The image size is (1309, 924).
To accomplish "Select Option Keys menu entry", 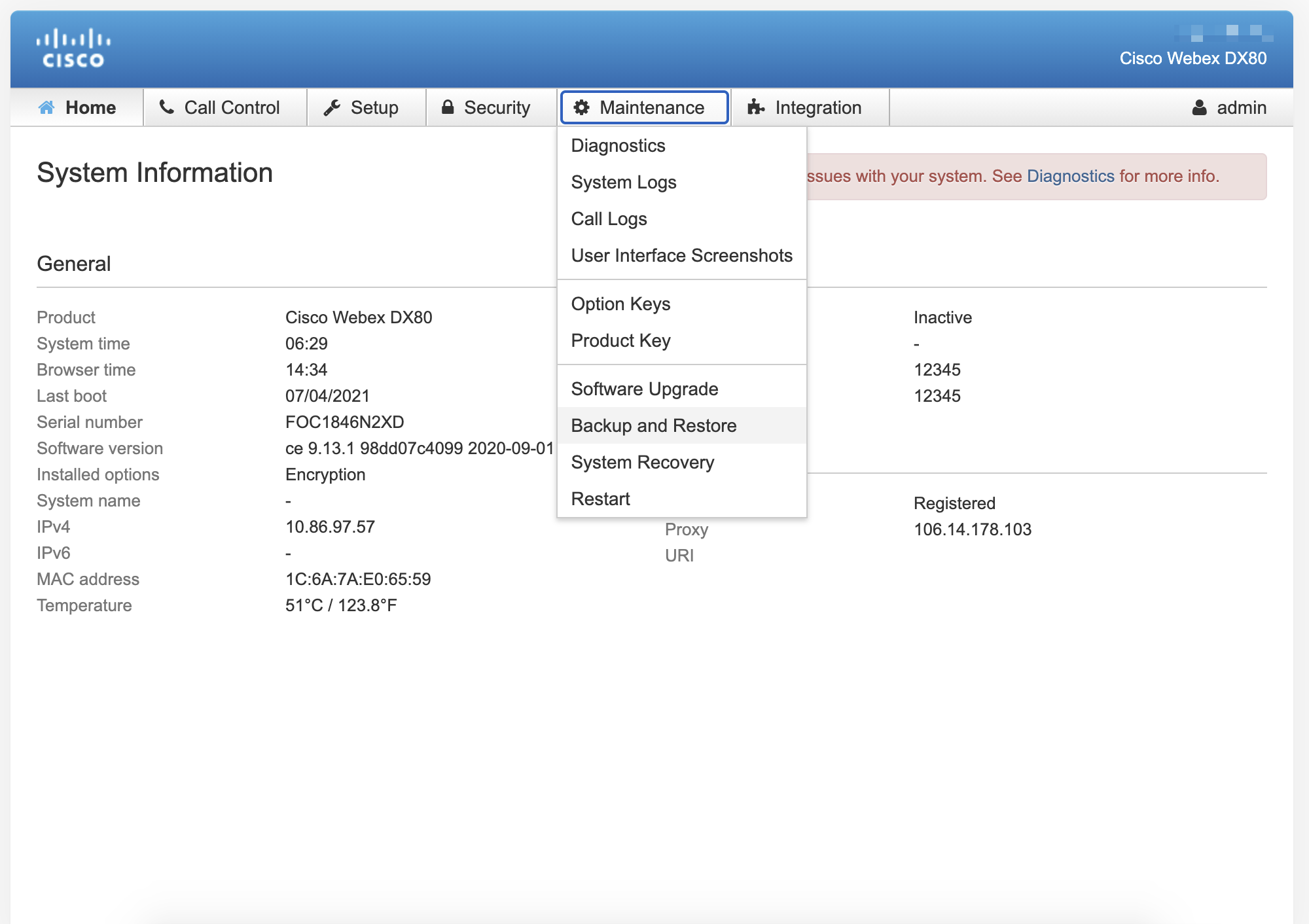I will click(682, 304).
